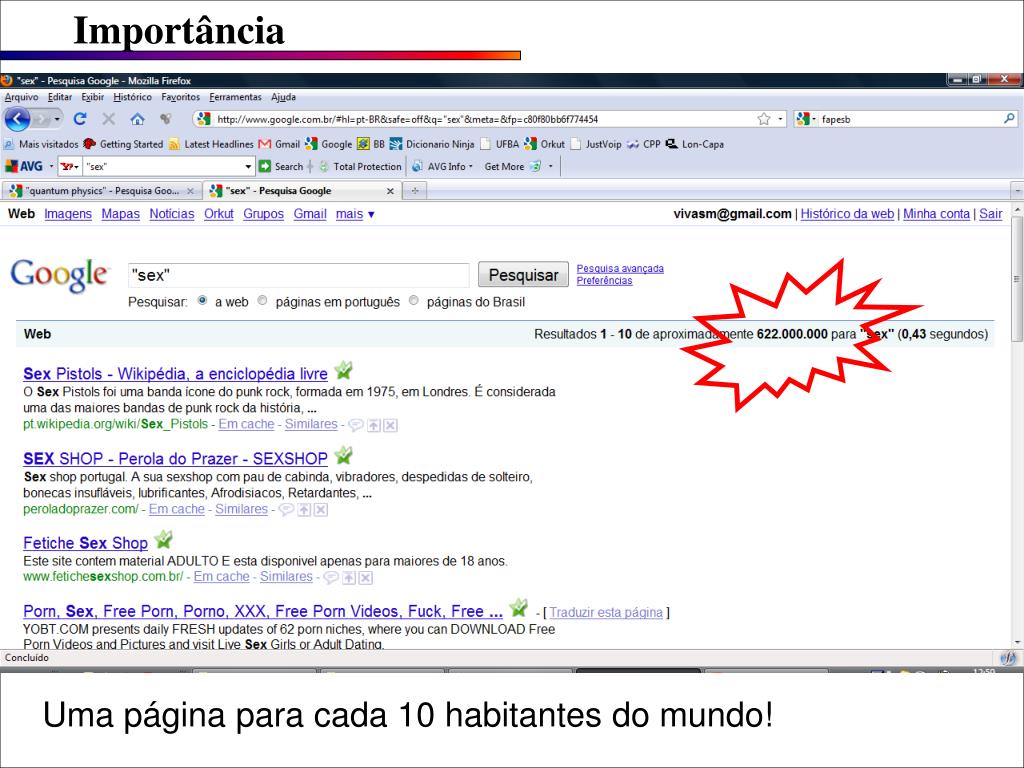
Task: Open the Mais visitados bookmark
Action: [41, 144]
